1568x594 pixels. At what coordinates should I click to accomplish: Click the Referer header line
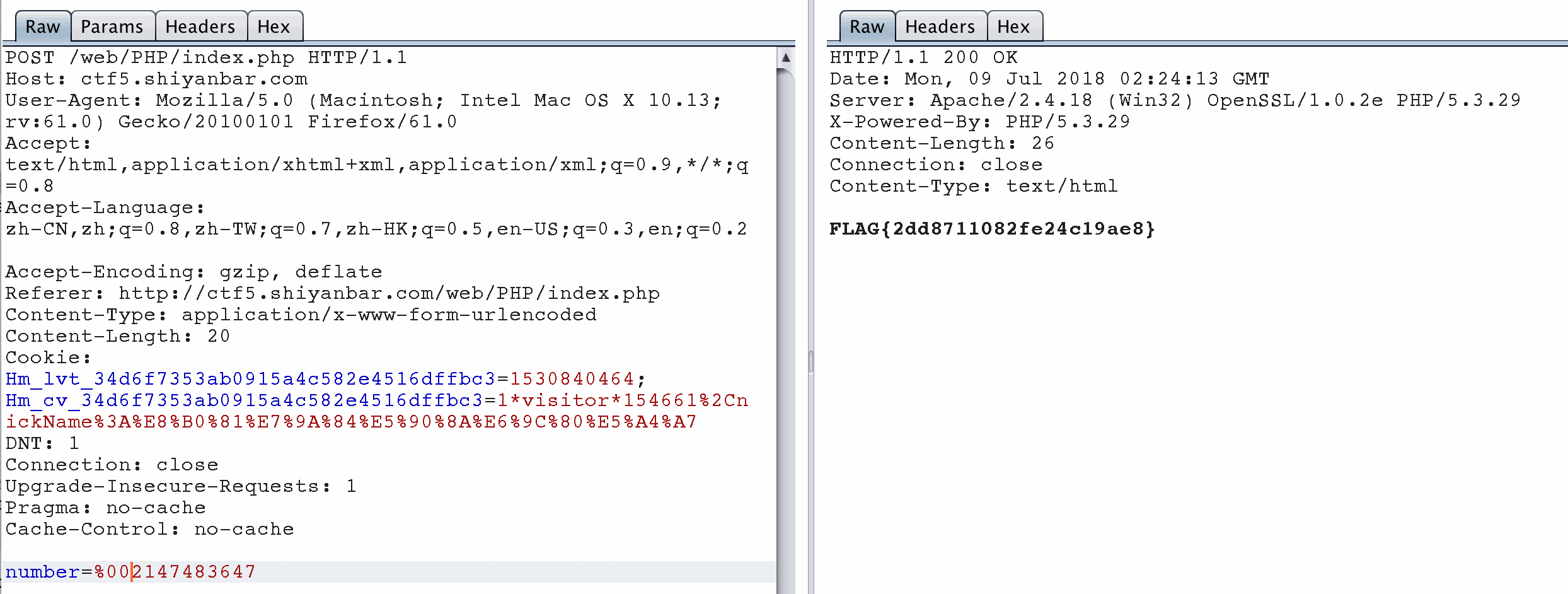(332, 293)
